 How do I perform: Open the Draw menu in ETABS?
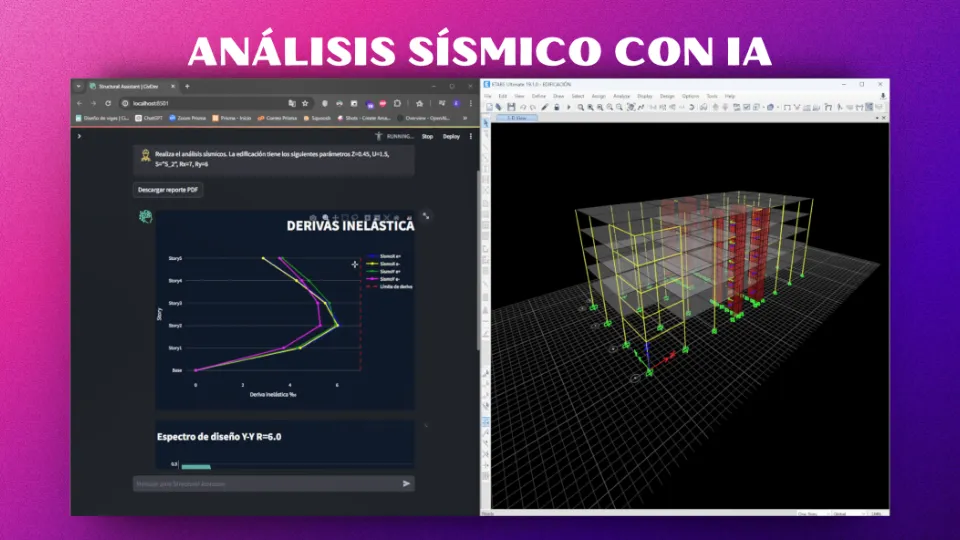[558, 96]
